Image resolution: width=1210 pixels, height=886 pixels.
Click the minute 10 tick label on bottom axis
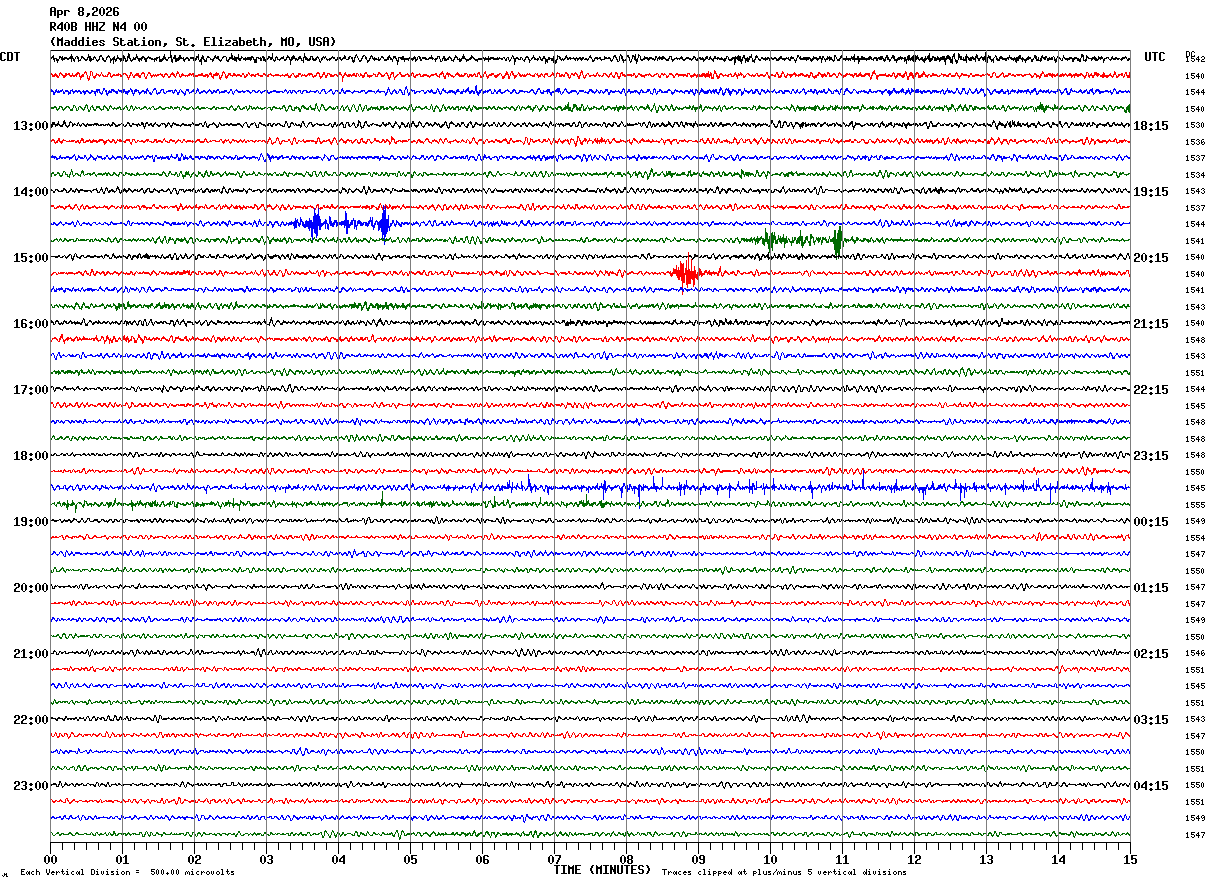[770, 859]
